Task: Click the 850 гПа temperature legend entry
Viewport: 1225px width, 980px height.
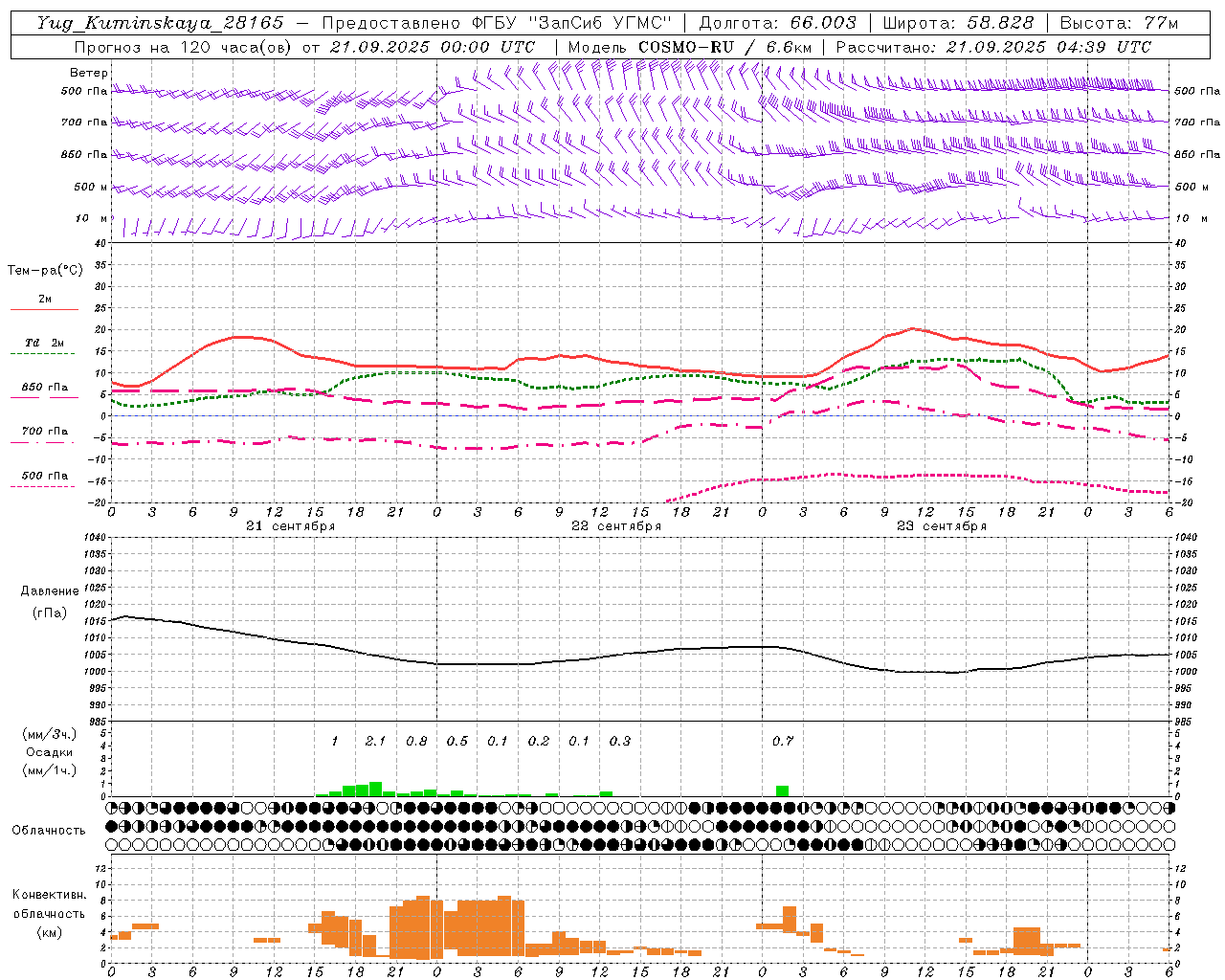Action: 45,387
